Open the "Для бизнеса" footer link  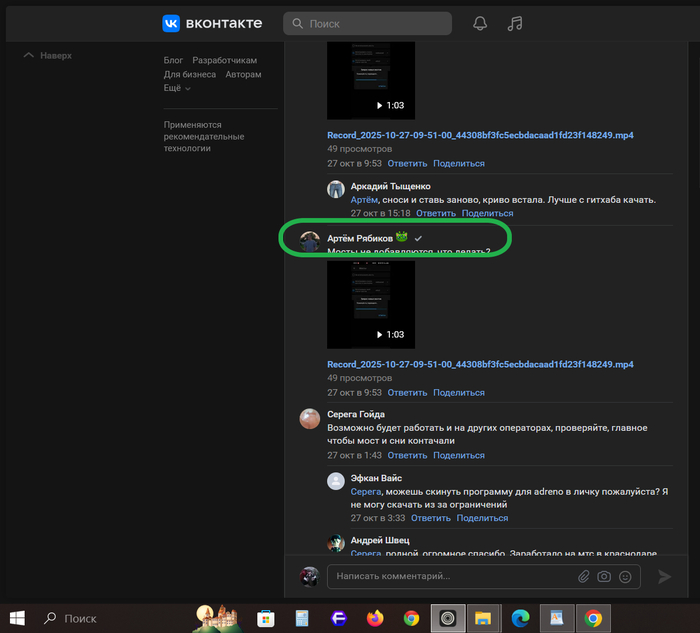(190, 74)
